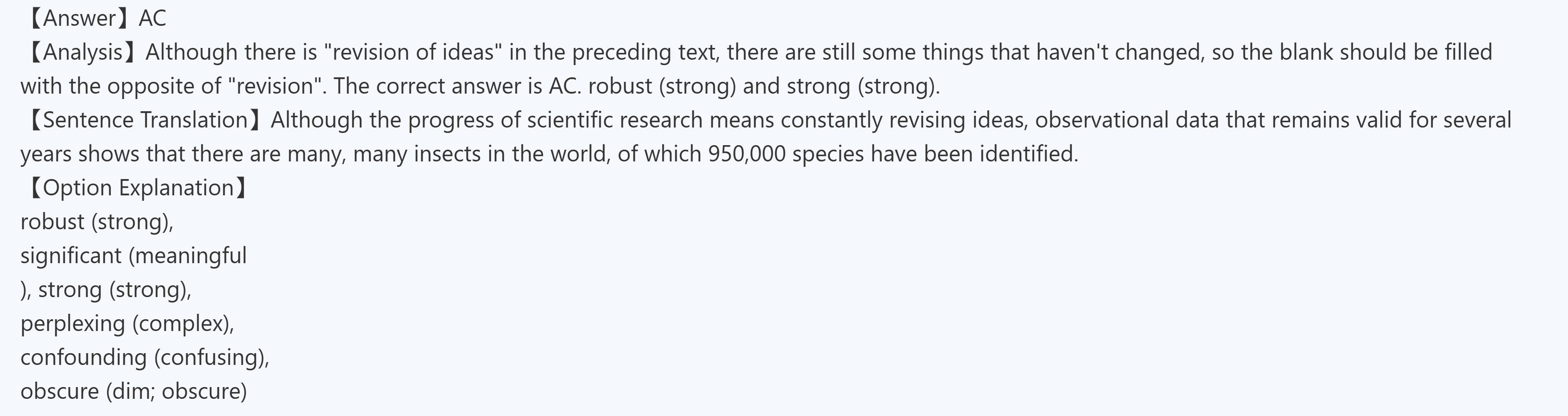Click the answer text "AC" in the first line
The width and height of the screenshot is (1568, 416).
pos(152,18)
